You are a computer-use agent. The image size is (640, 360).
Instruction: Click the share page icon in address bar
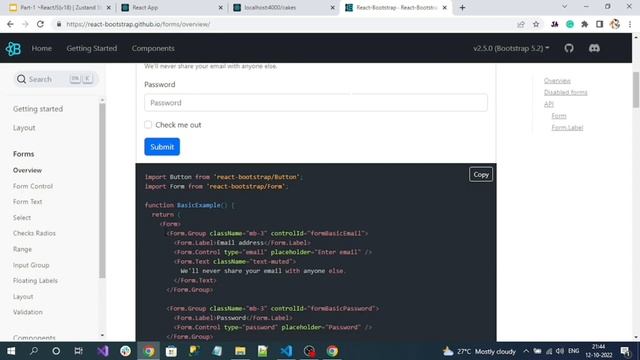pyautogui.click(x=521, y=24)
